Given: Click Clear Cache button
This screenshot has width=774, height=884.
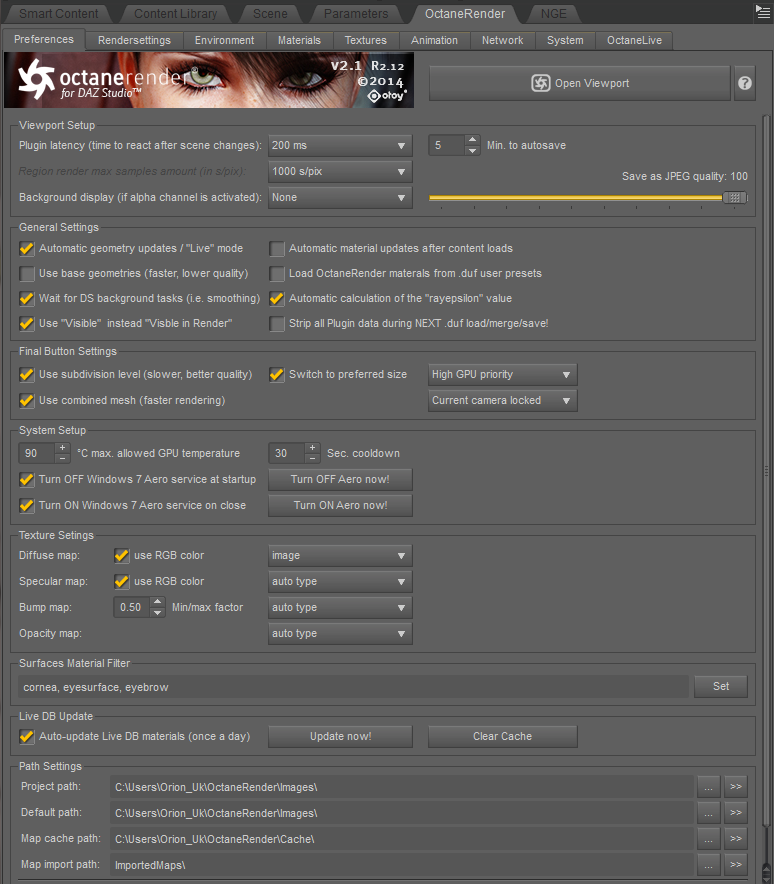Looking at the screenshot, I should [502, 736].
